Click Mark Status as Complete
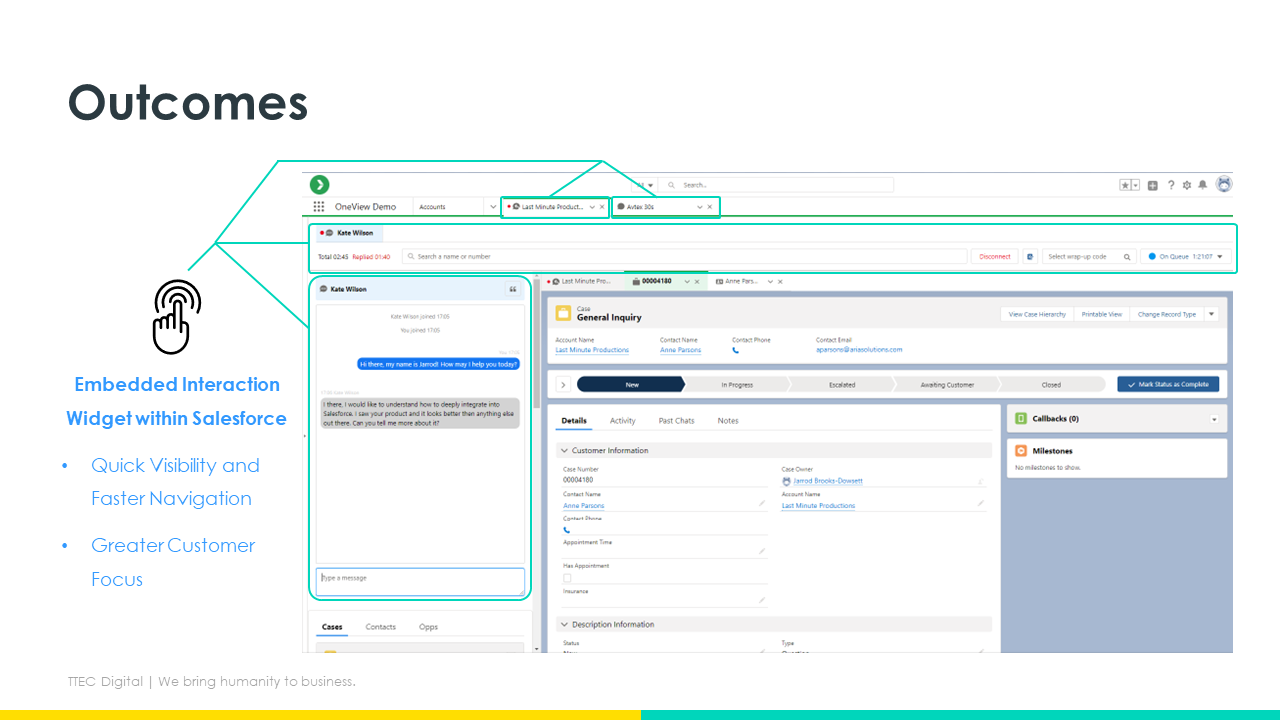This screenshot has width=1280, height=720. click(x=1168, y=385)
